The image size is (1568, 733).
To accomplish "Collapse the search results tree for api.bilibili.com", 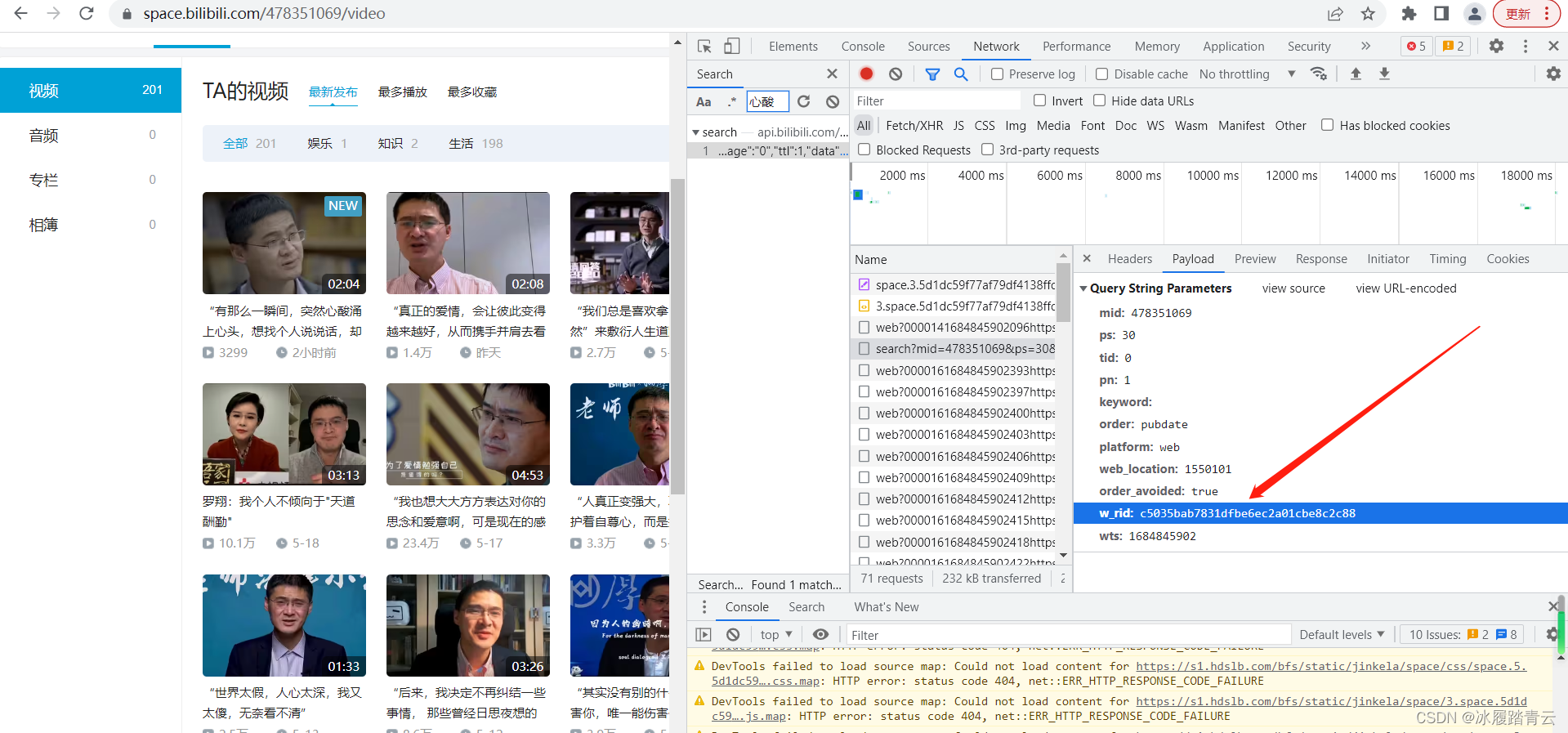I will (695, 132).
